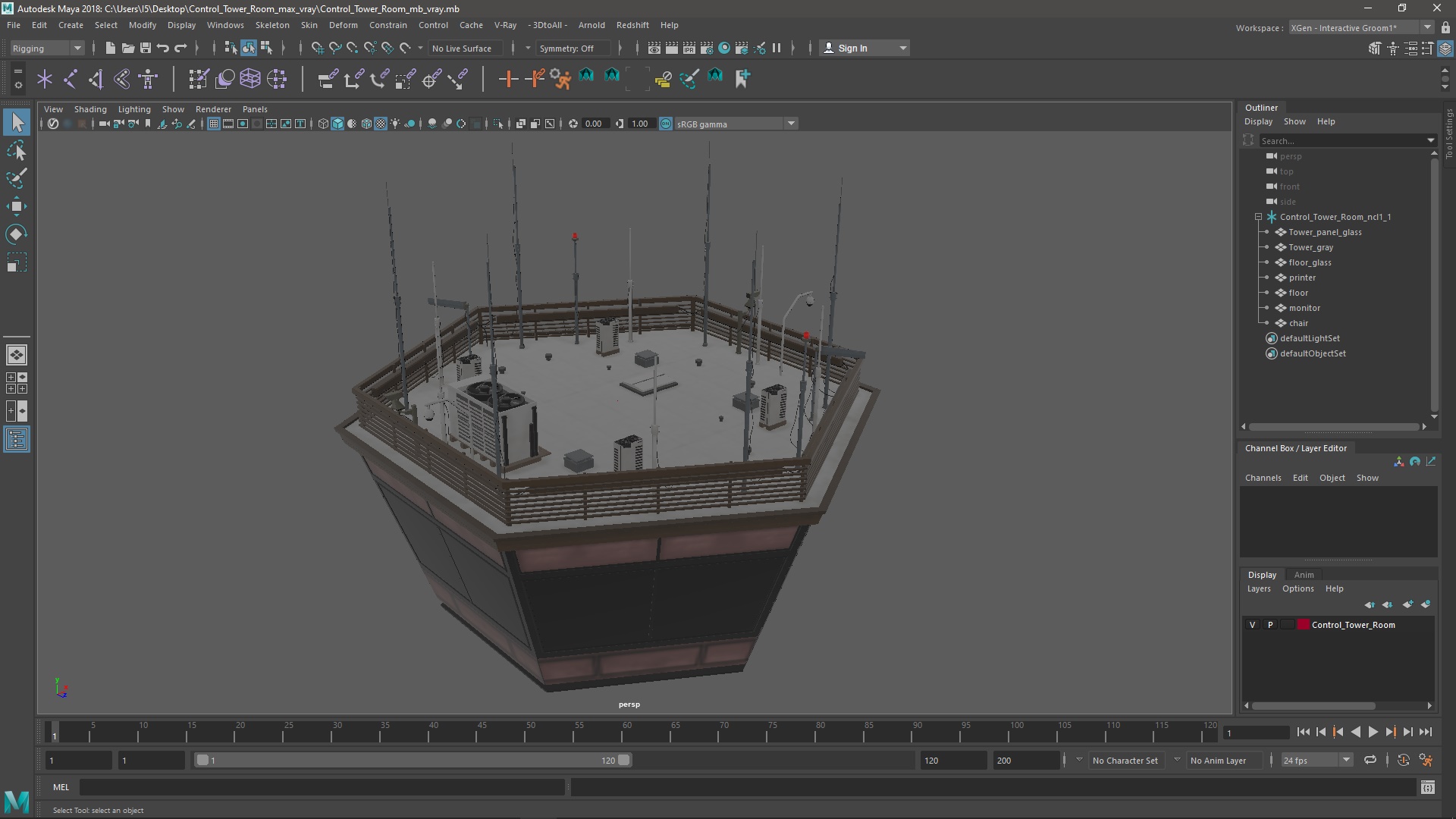The image size is (1456, 819).
Task: Collapse the Control_Tower_Room_ncl1_1 tree node
Action: (x=1259, y=217)
